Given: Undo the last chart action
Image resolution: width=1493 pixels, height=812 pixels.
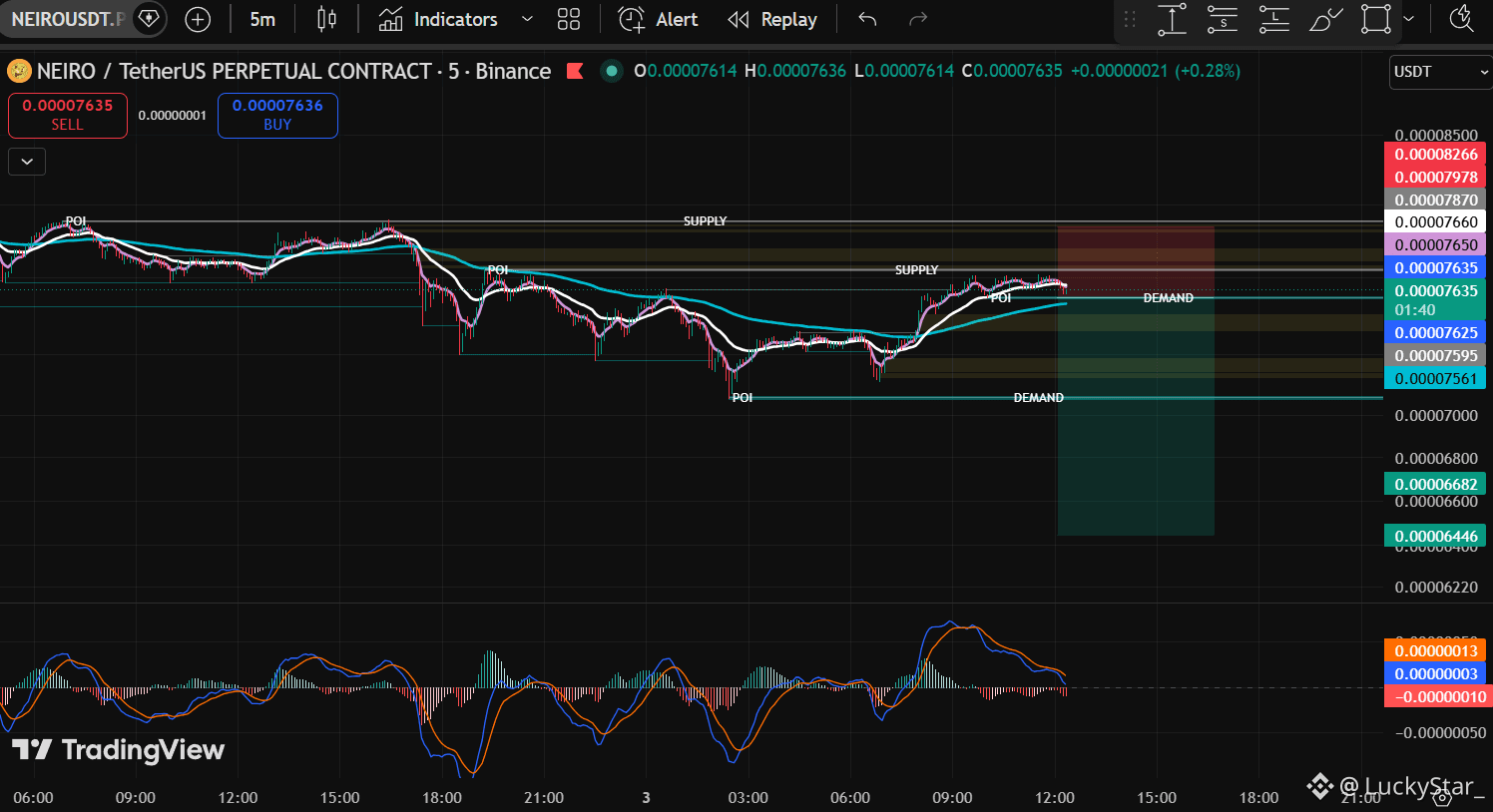Looking at the screenshot, I should coord(867,19).
